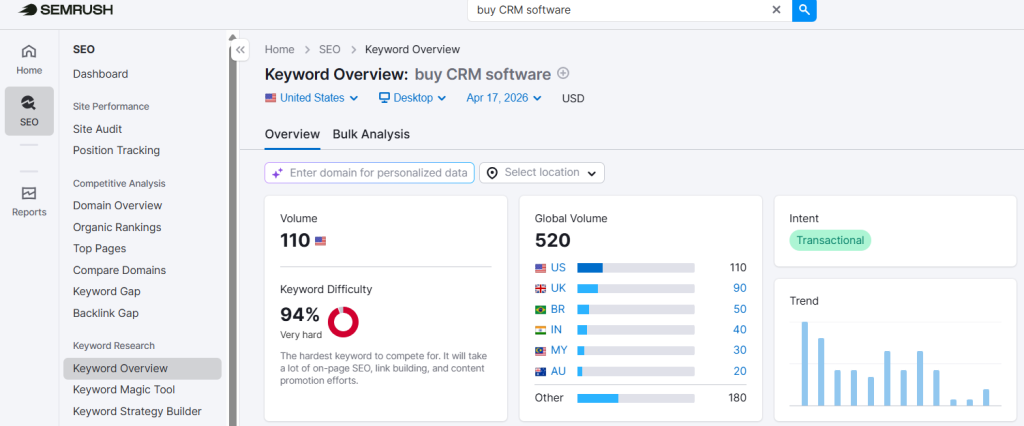The height and width of the screenshot is (426, 1024).
Task: Click SEO in the breadcrumb
Action: (x=330, y=50)
